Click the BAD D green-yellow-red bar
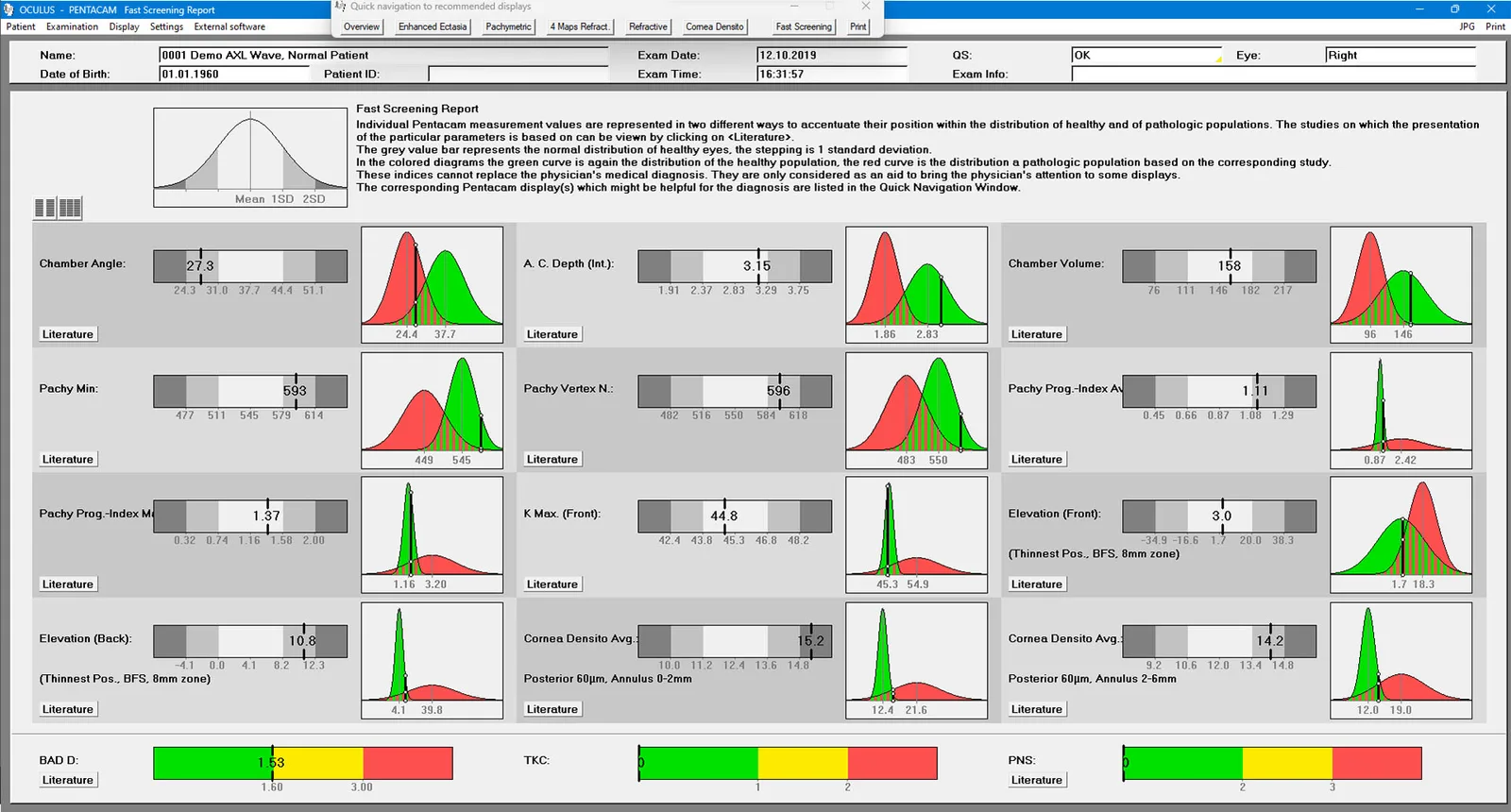This screenshot has height=812, width=1511. [x=303, y=763]
